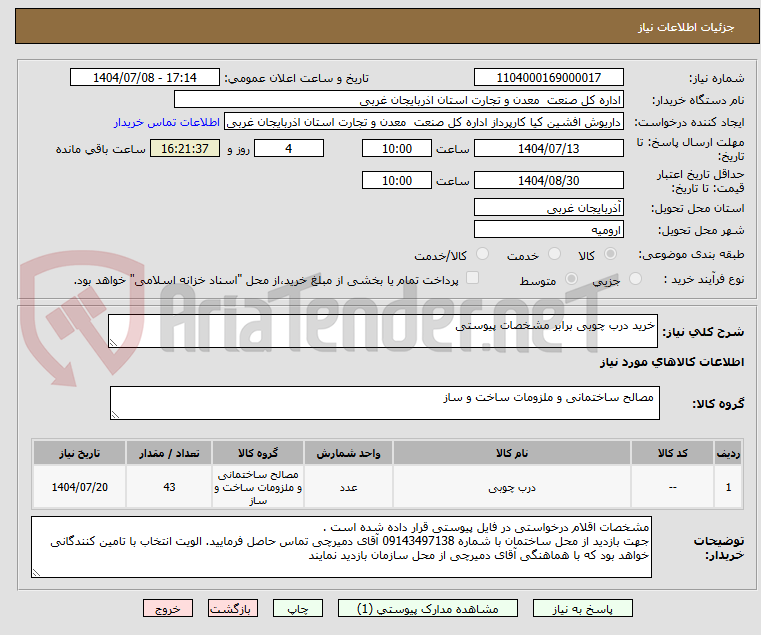Click the پاسخ به نیاز button

tap(582, 608)
